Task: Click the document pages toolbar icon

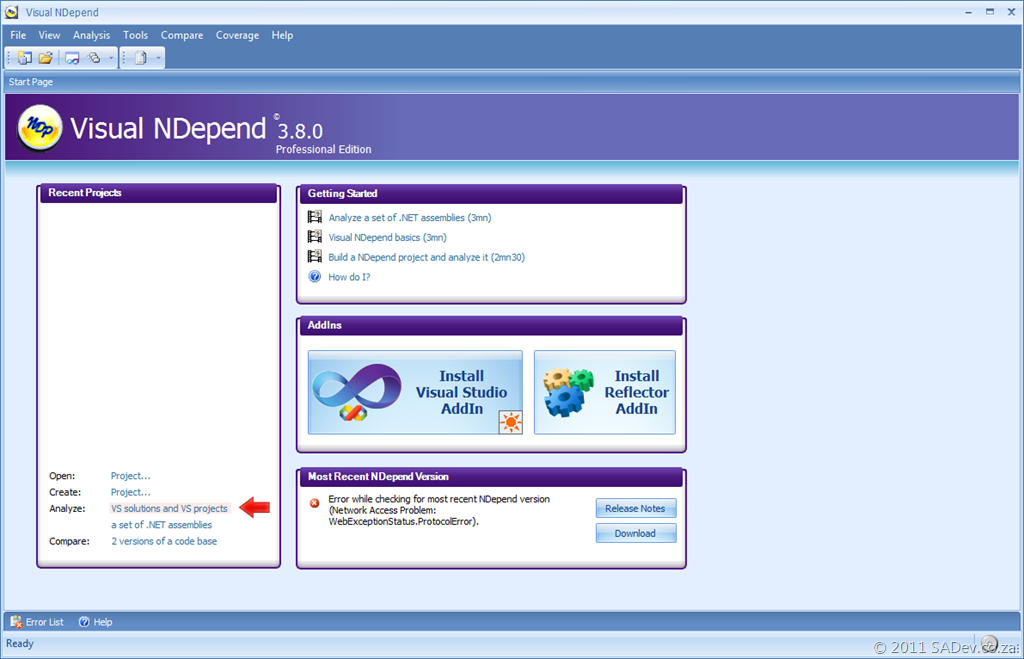Action: point(140,58)
